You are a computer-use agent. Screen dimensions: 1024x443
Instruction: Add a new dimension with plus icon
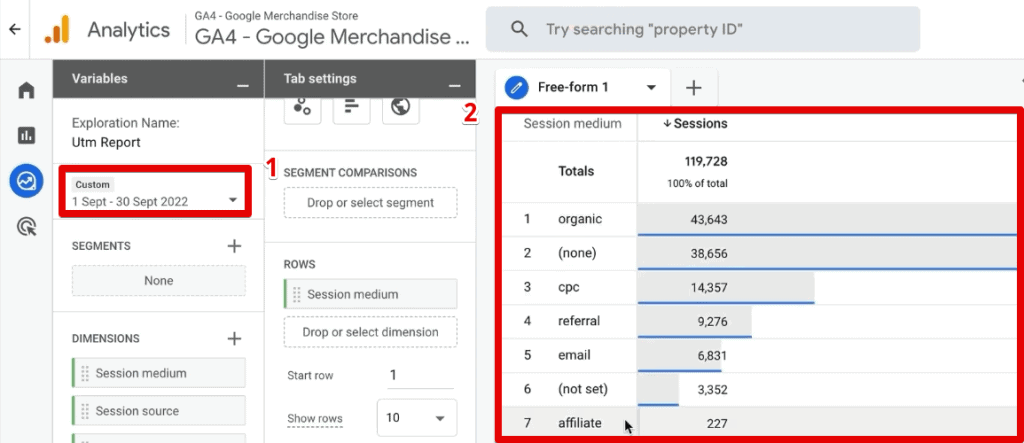coord(234,338)
